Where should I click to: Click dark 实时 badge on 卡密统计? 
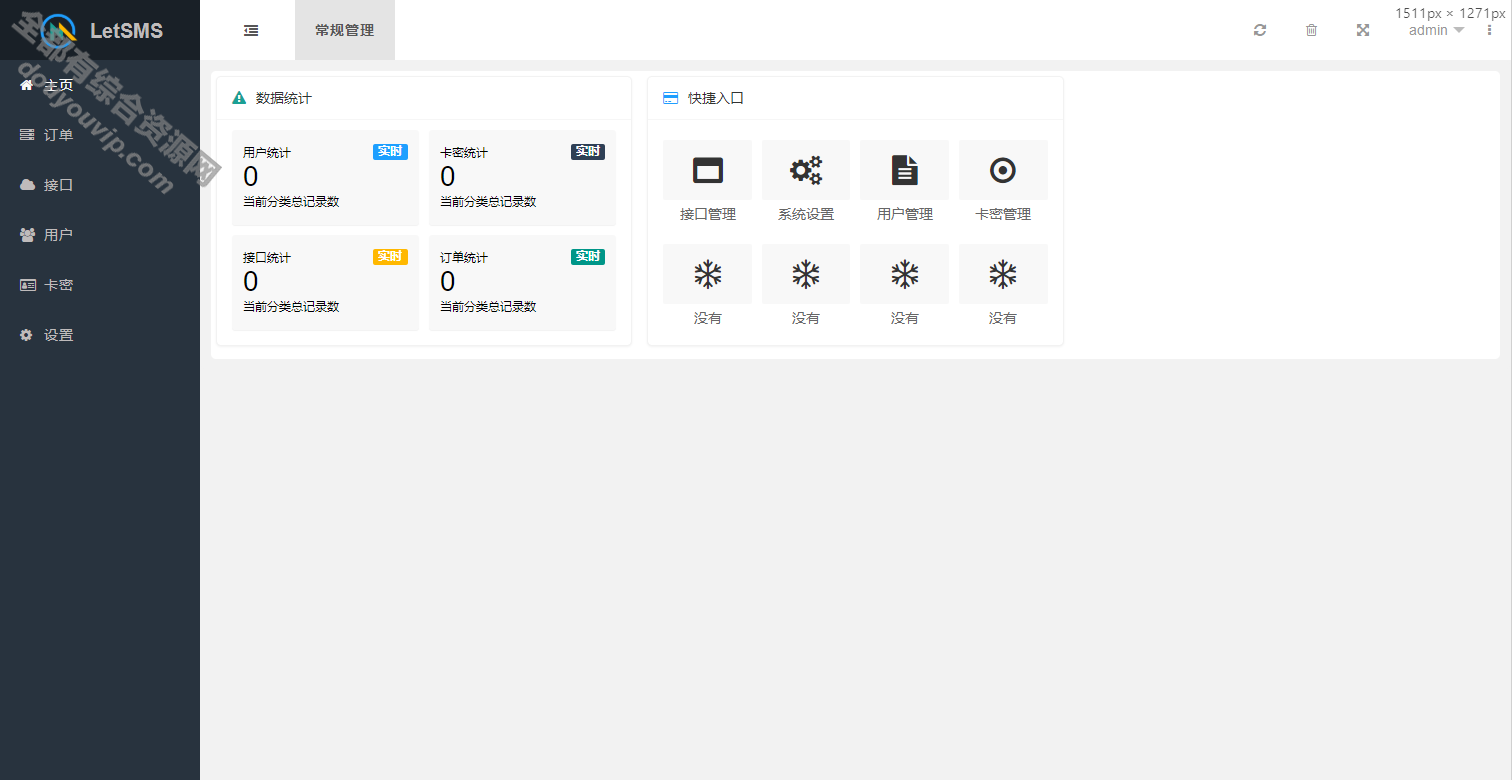coord(588,152)
